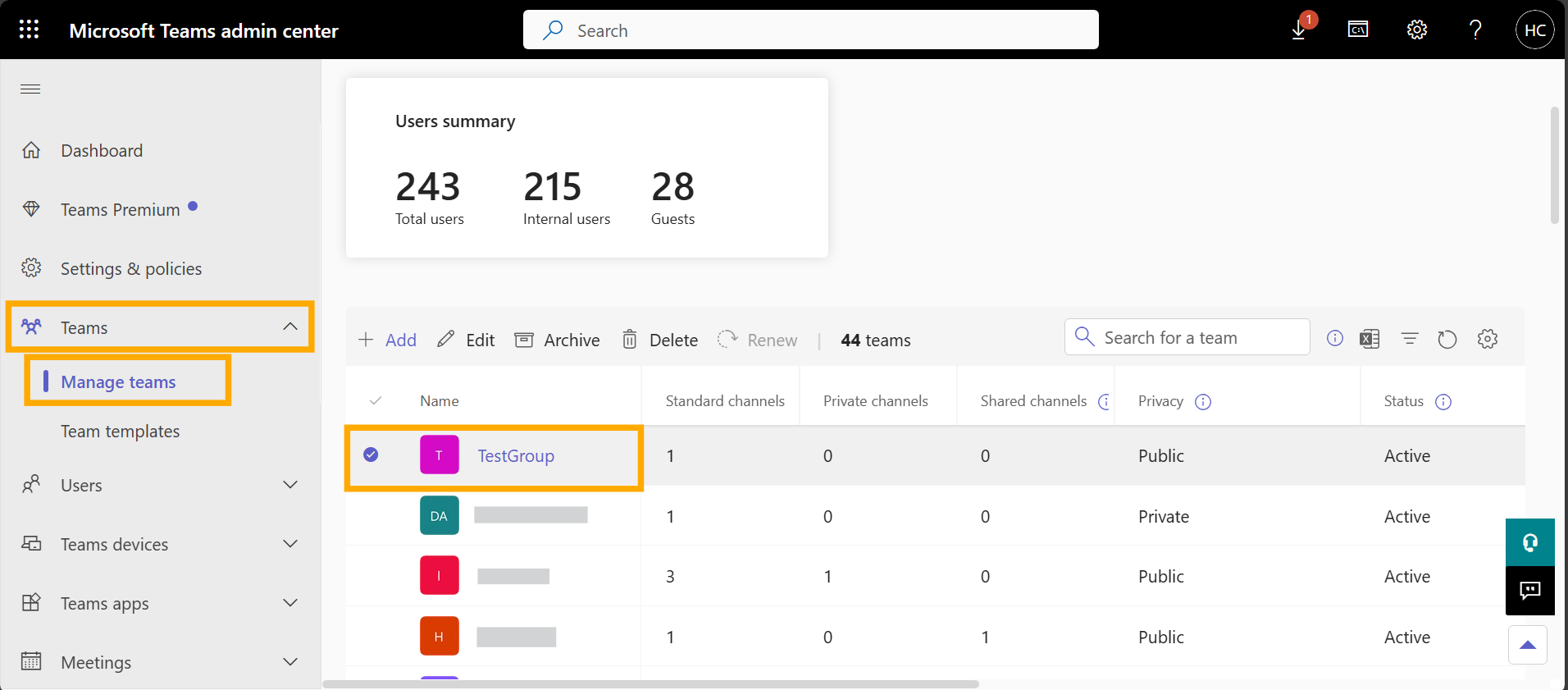Open column settings gear for teams table

[1488, 339]
